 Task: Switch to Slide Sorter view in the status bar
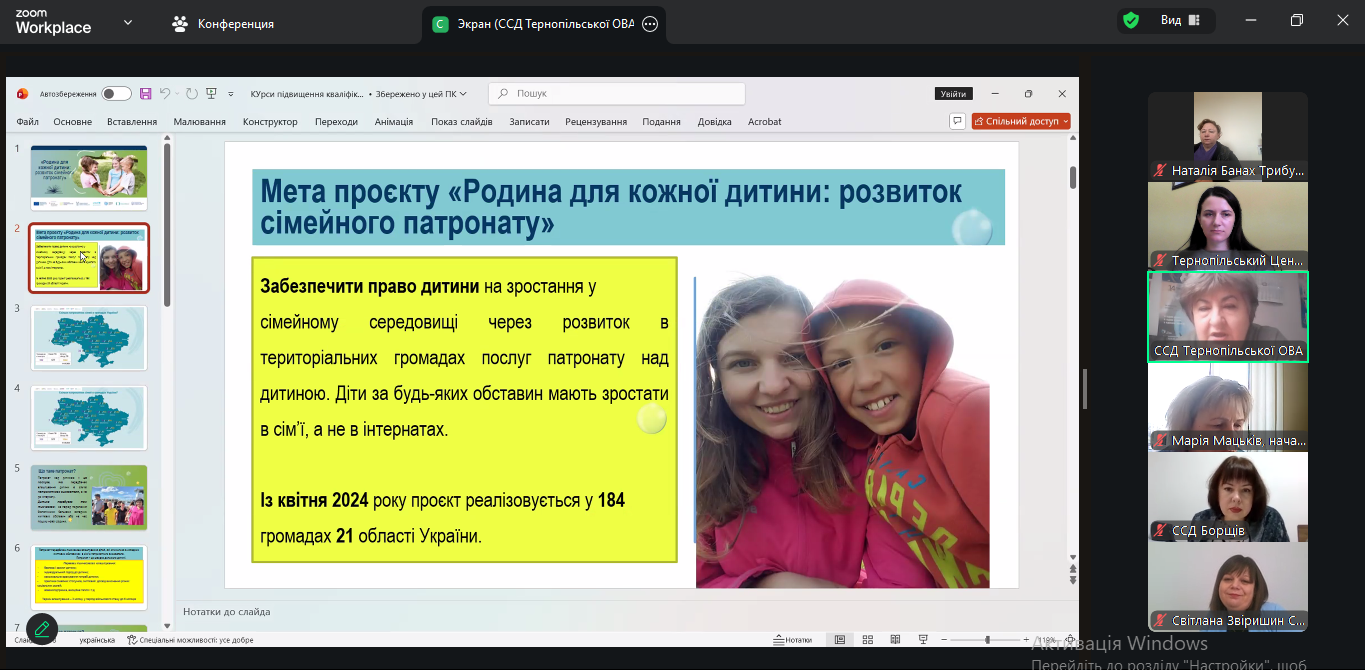pyautogui.click(x=867, y=640)
